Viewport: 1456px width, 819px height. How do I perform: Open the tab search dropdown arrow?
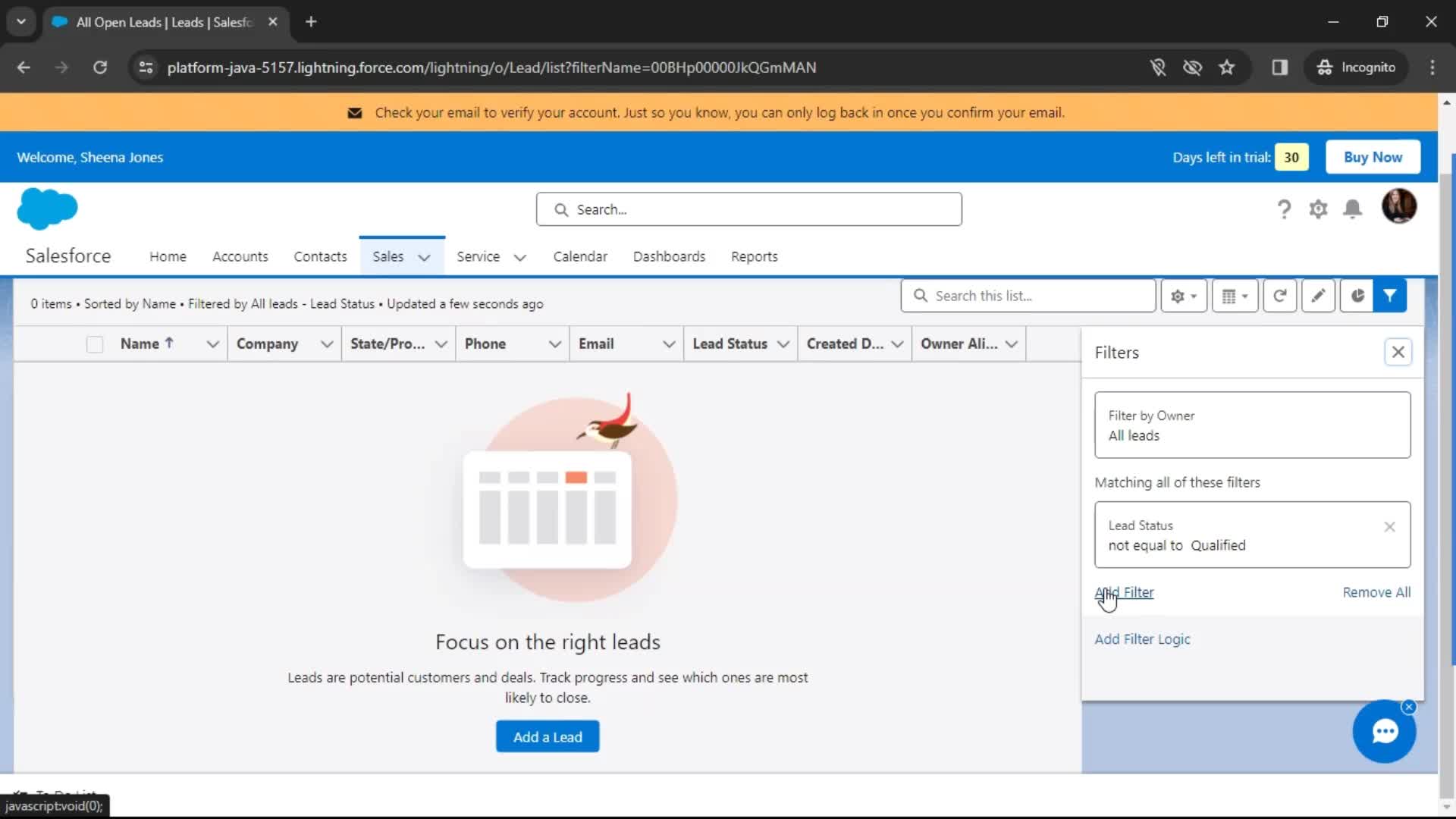[x=21, y=22]
